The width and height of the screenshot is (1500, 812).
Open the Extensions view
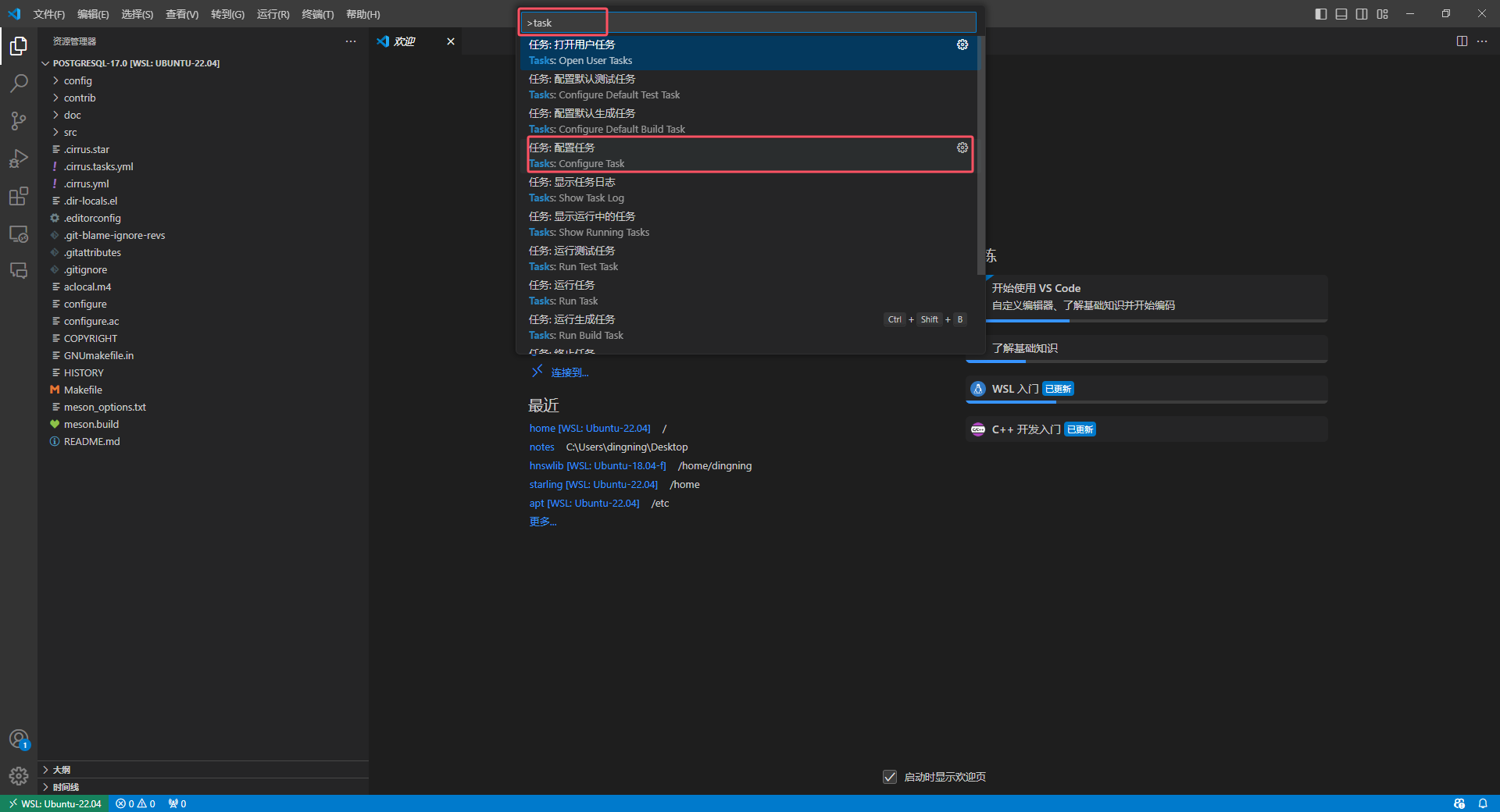18,196
